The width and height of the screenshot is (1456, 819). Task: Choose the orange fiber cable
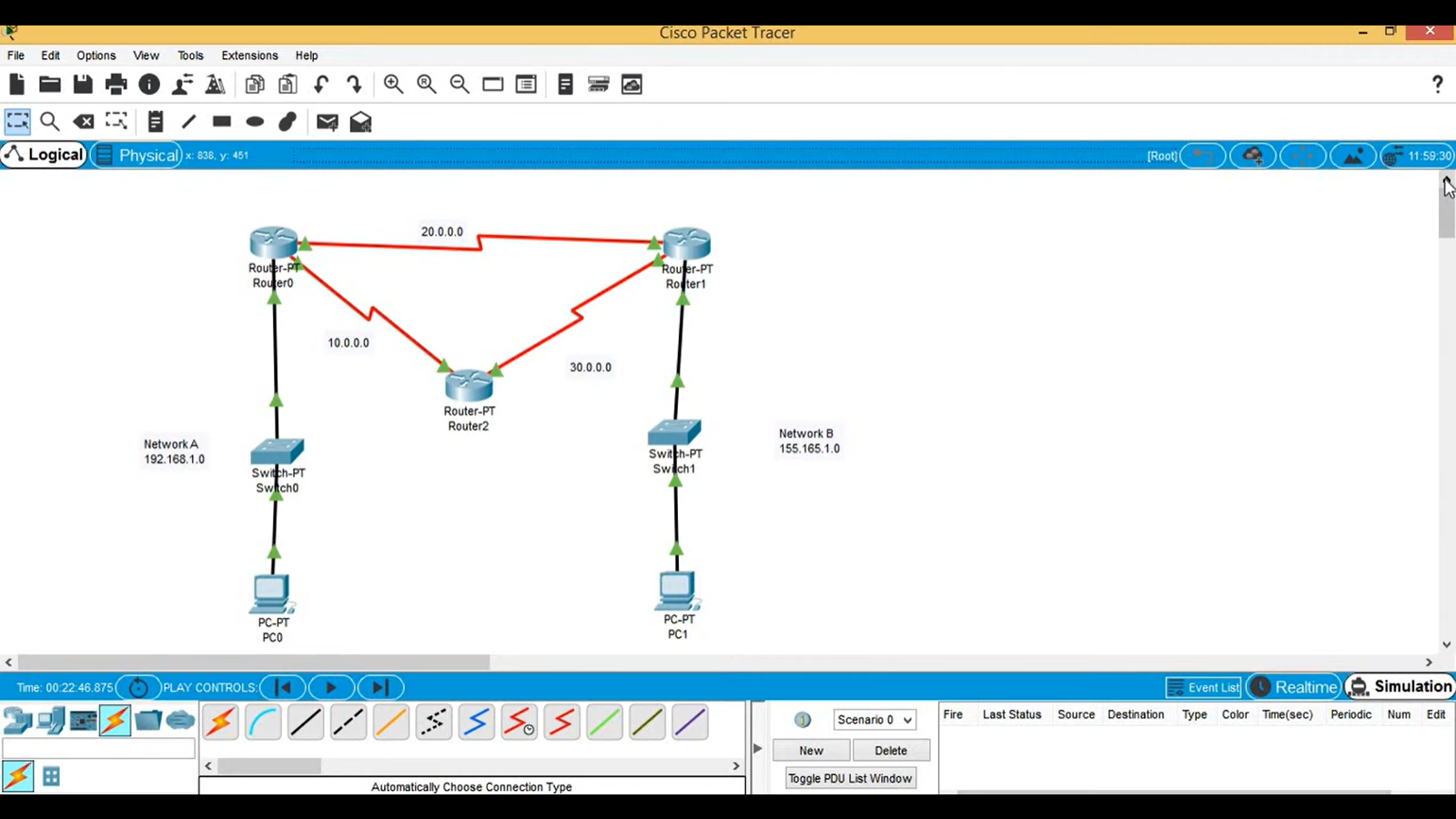tap(391, 723)
